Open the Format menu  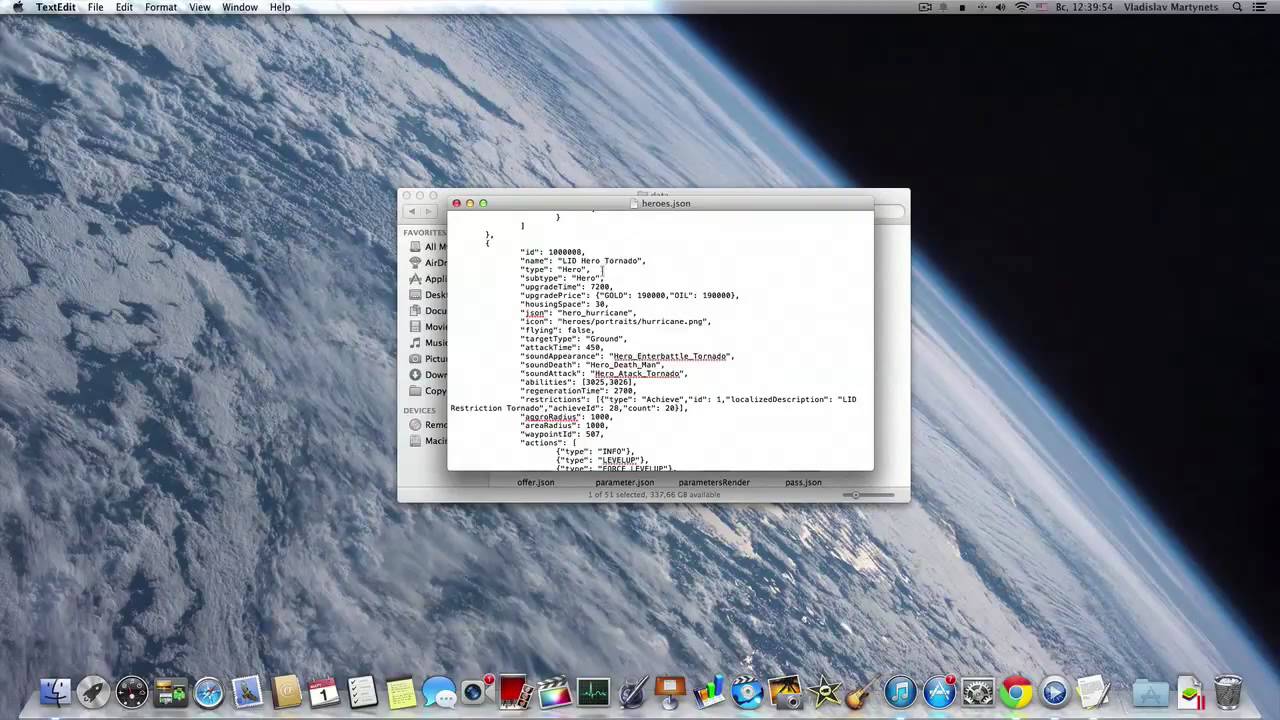[161, 7]
